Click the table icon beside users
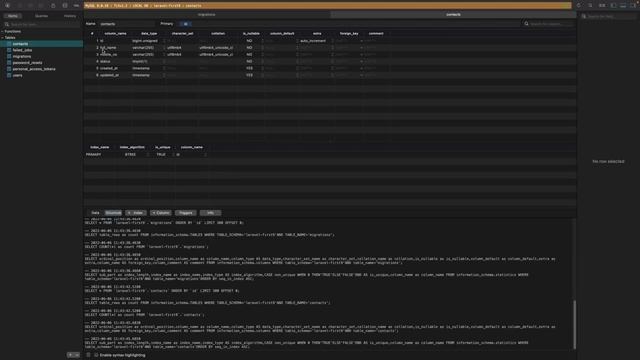This screenshot has height=360, width=640. point(9,76)
